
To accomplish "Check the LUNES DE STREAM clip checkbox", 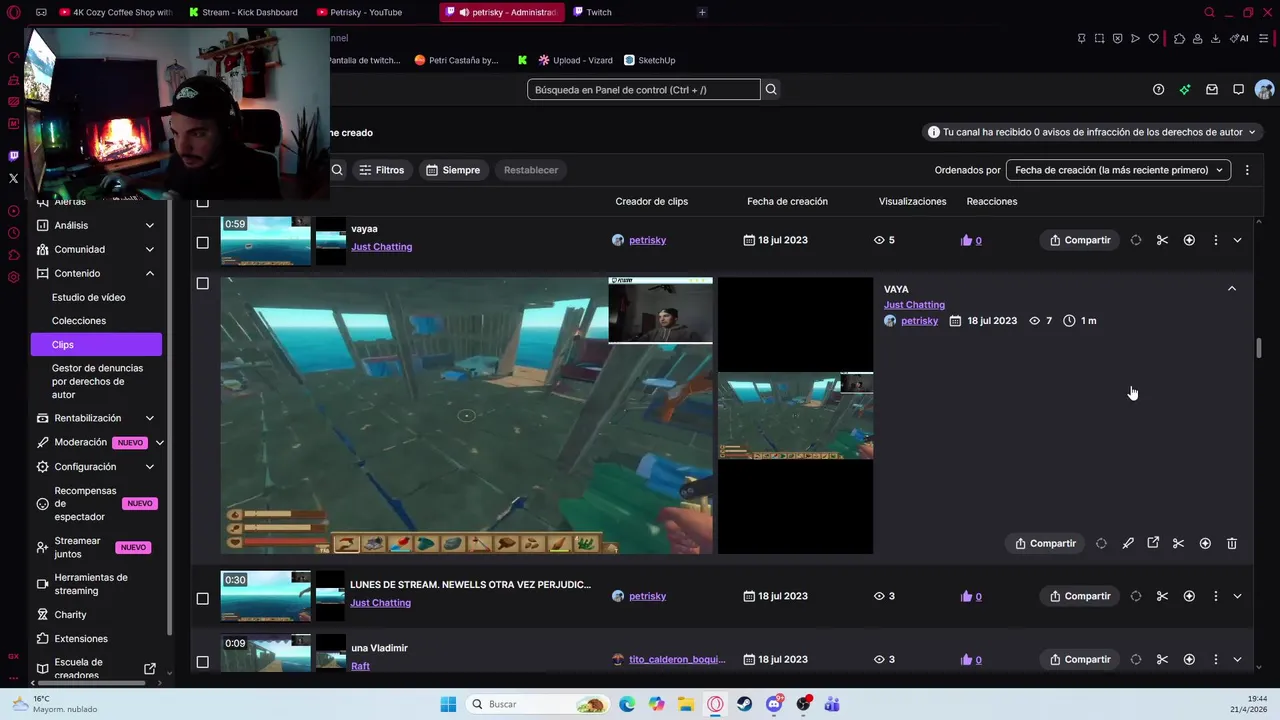I will coord(202,598).
